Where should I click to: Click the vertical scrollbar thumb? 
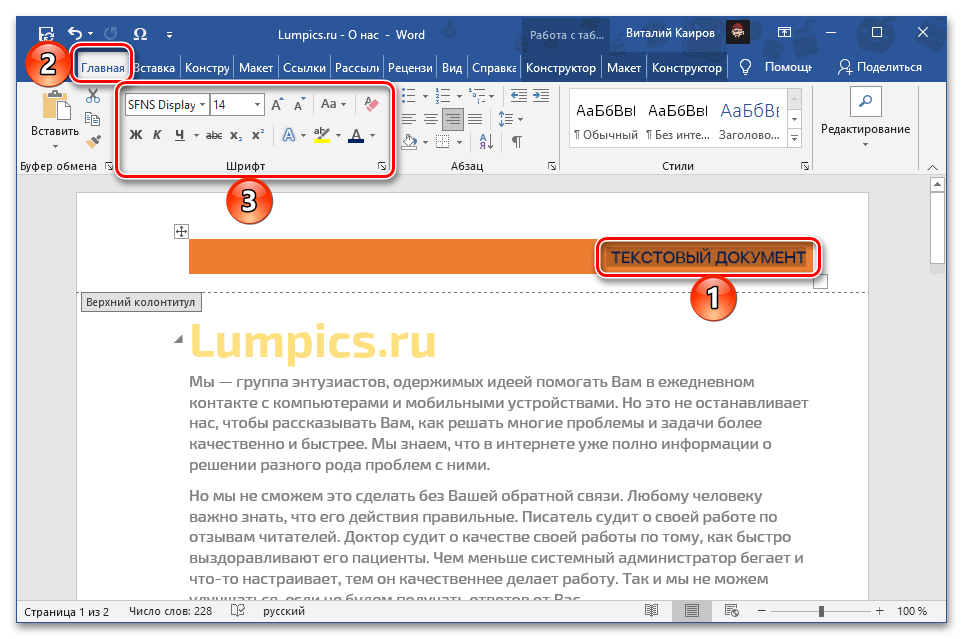937,227
